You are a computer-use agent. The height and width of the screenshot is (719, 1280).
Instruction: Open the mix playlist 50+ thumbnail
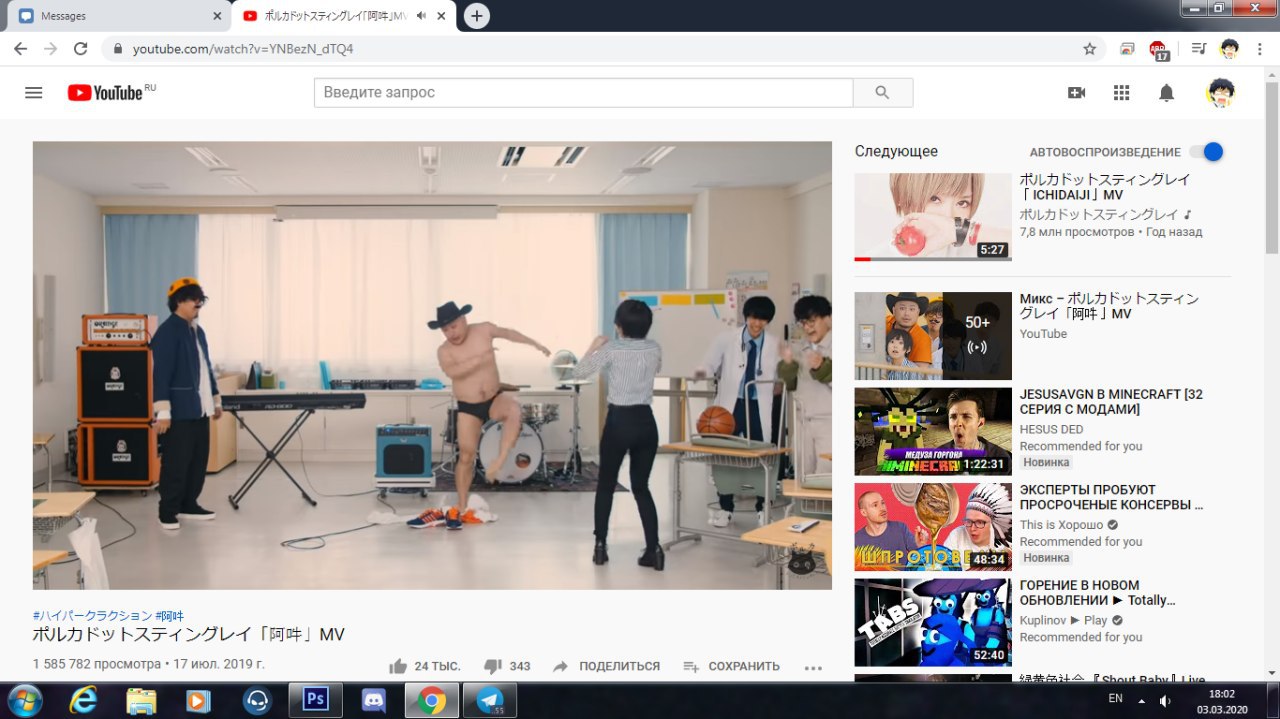933,336
